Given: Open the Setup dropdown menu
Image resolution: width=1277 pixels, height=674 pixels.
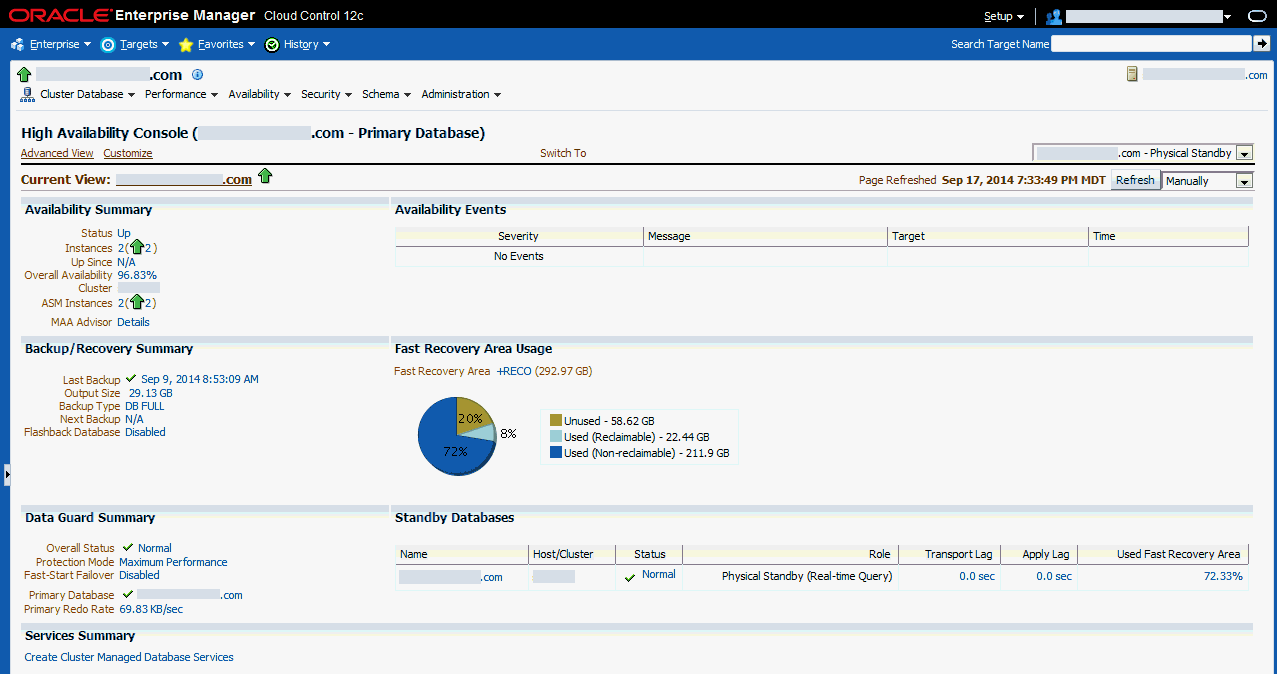Looking at the screenshot, I should [x=1003, y=16].
